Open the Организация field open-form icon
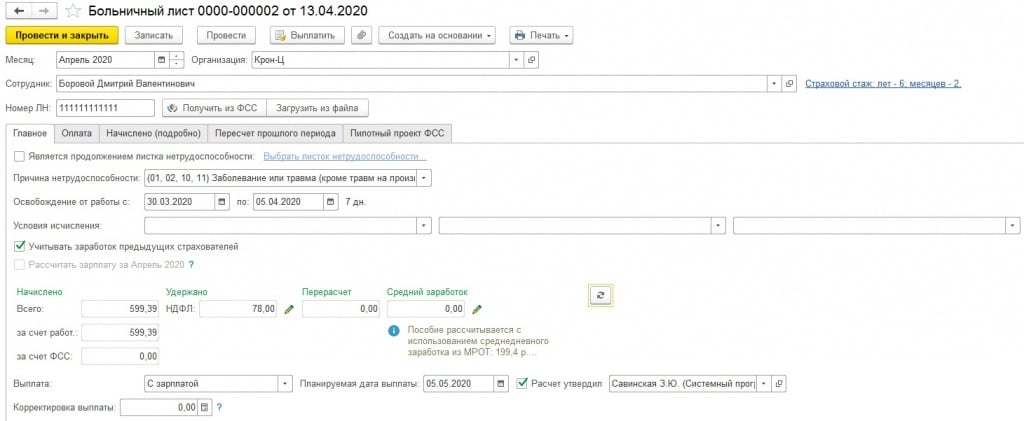1024x421 pixels. click(531, 60)
